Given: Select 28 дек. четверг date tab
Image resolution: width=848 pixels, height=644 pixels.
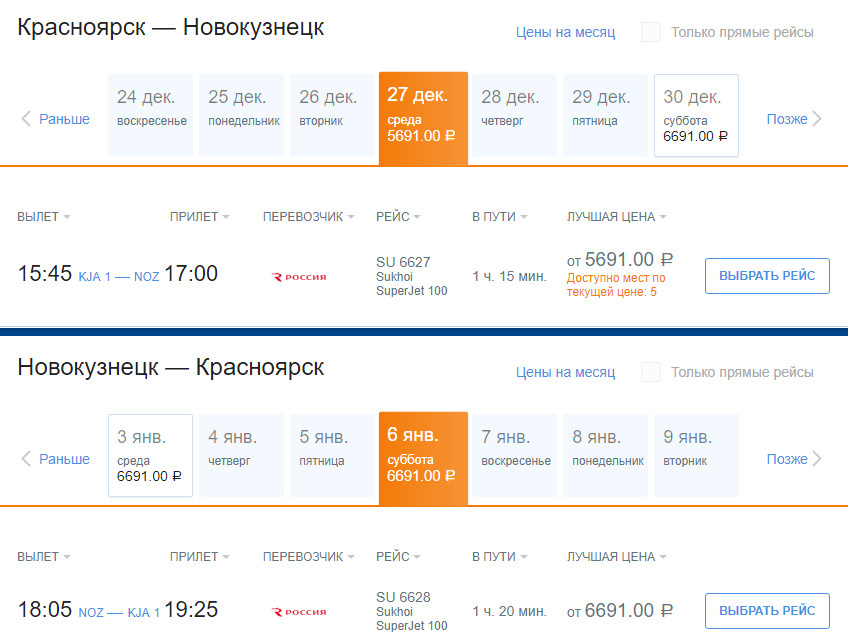Looking at the screenshot, I should pyautogui.click(x=513, y=116).
